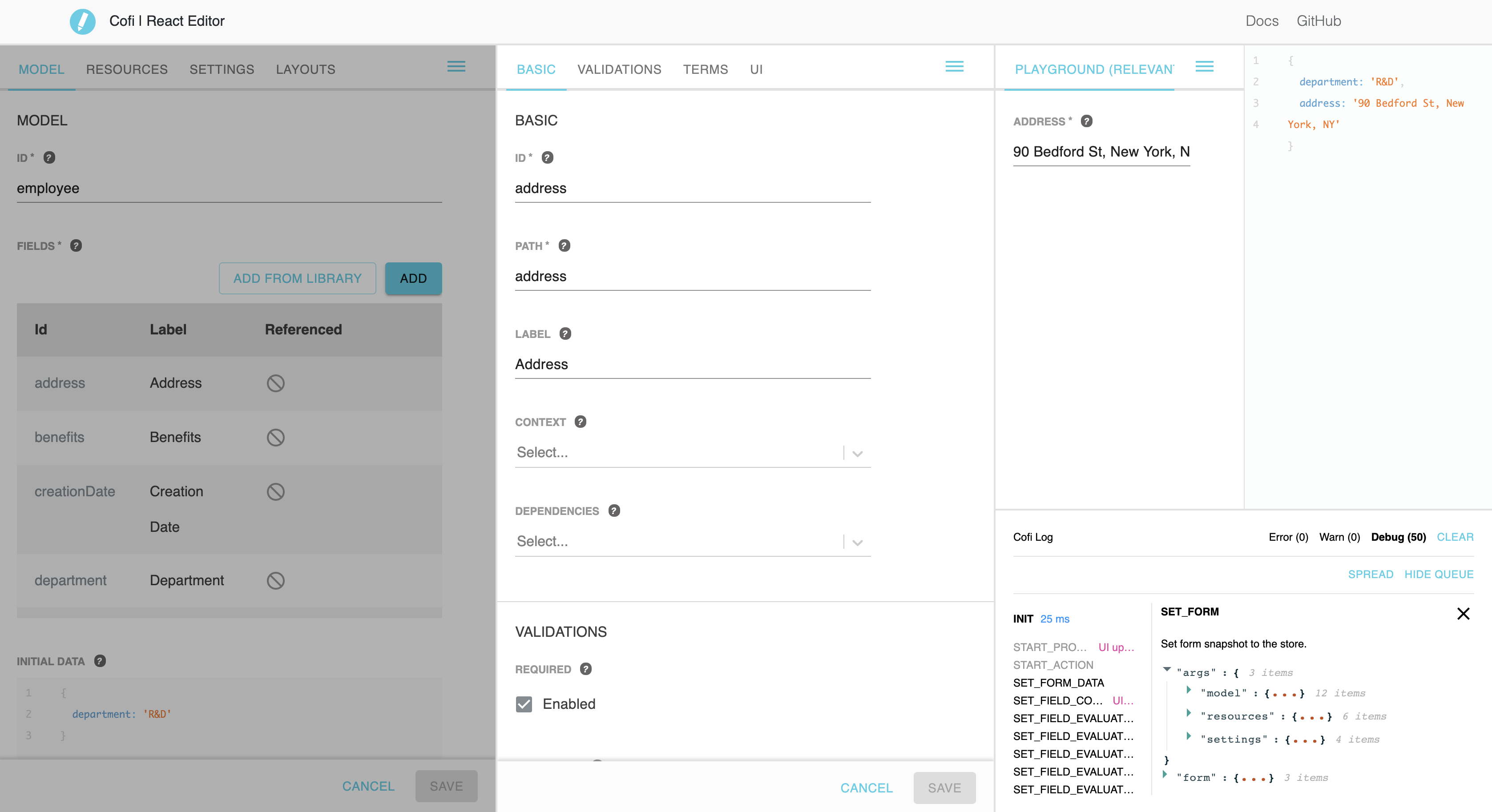Expand the "resources" tree node
The image size is (1492, 812).
(x=1189, y=714)
